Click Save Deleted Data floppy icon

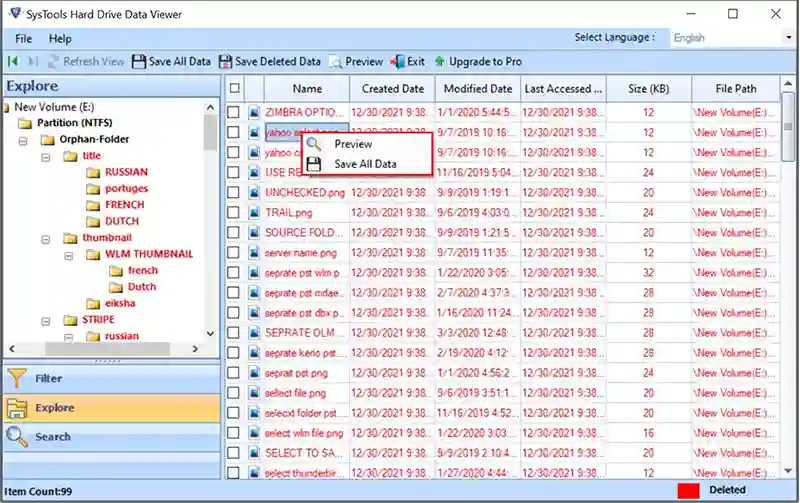pos(226,62)
